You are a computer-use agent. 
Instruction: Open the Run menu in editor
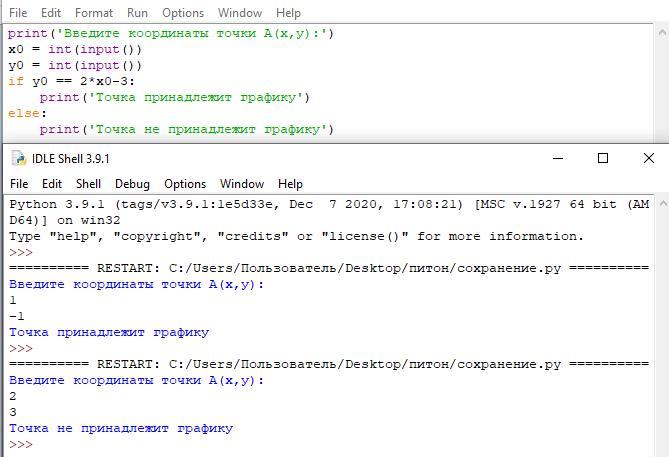[137, 13]
